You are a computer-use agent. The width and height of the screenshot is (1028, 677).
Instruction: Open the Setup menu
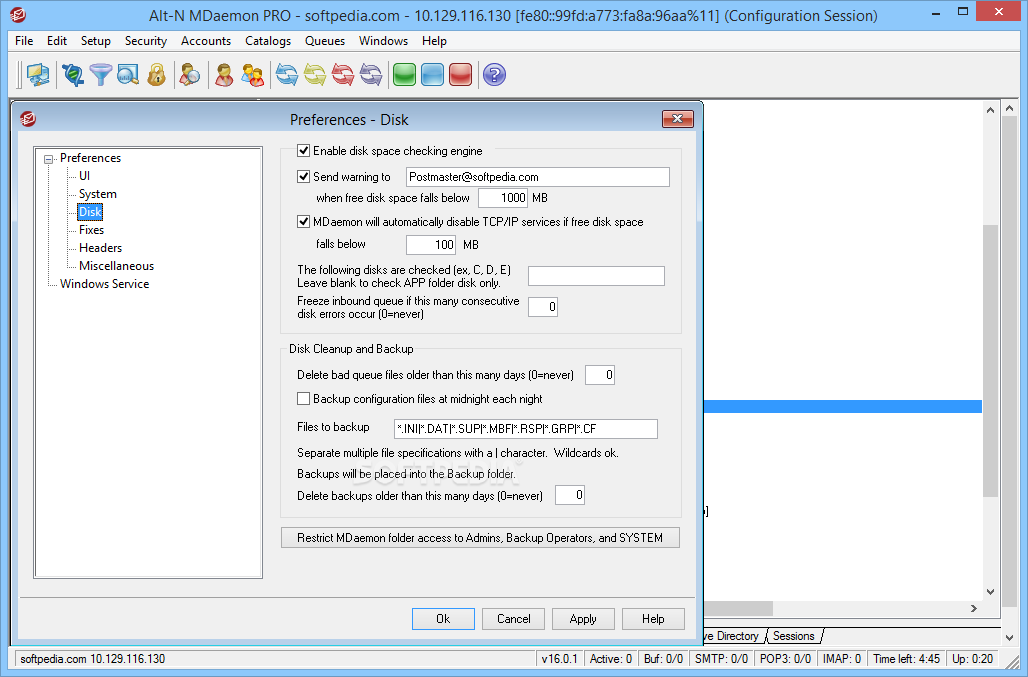(x=96, y=41)
